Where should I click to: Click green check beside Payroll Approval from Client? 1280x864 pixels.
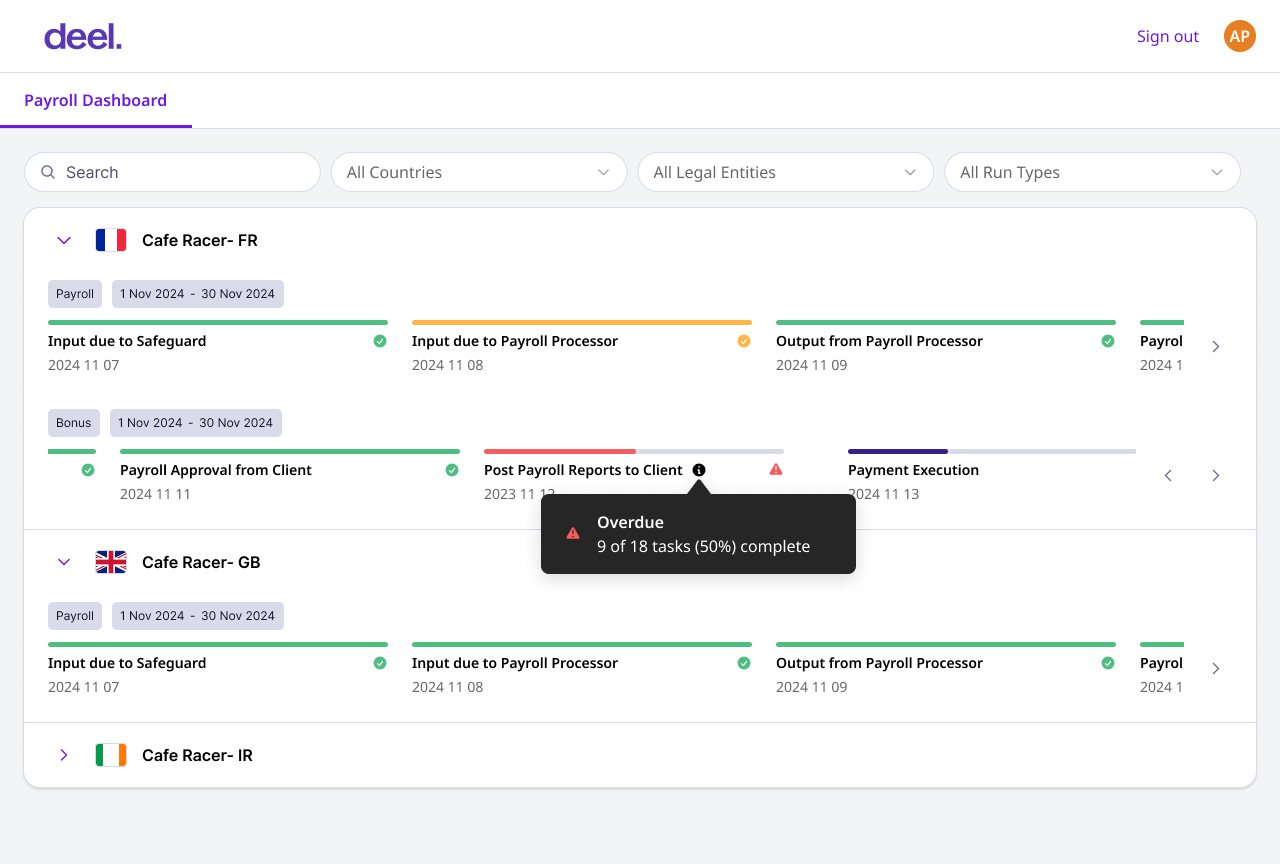click(x=452, y=470)
